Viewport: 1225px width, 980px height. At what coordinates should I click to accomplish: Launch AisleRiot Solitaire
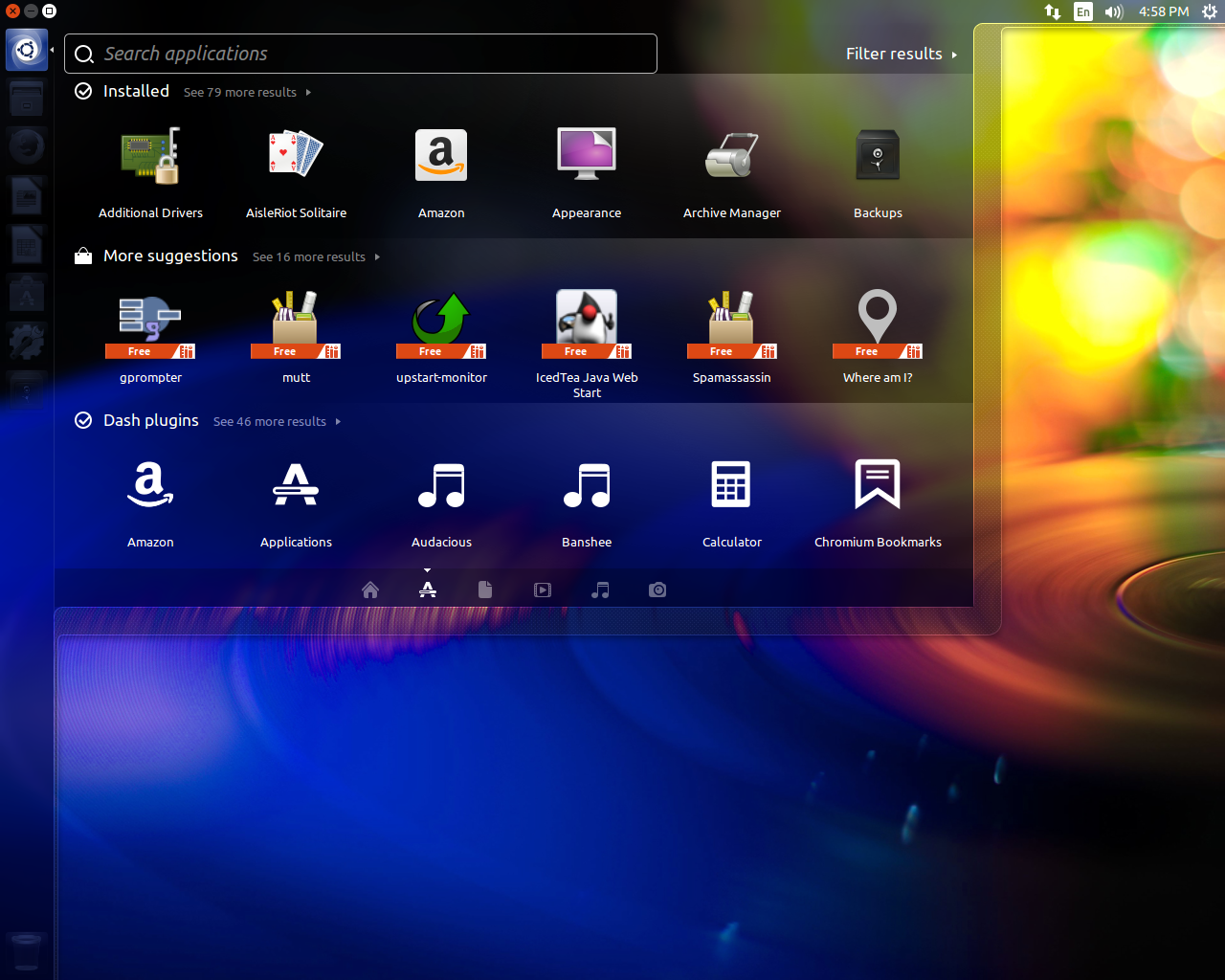tap(296, 172)
